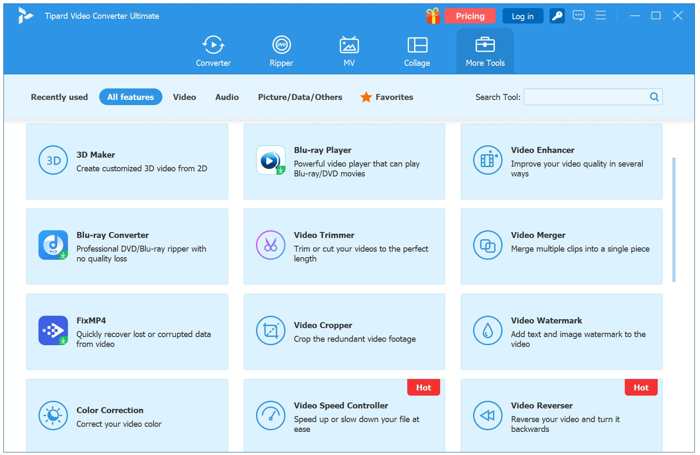The image size is (700, 455).
Task: Click the gift box icon
Action: [432, 16]
